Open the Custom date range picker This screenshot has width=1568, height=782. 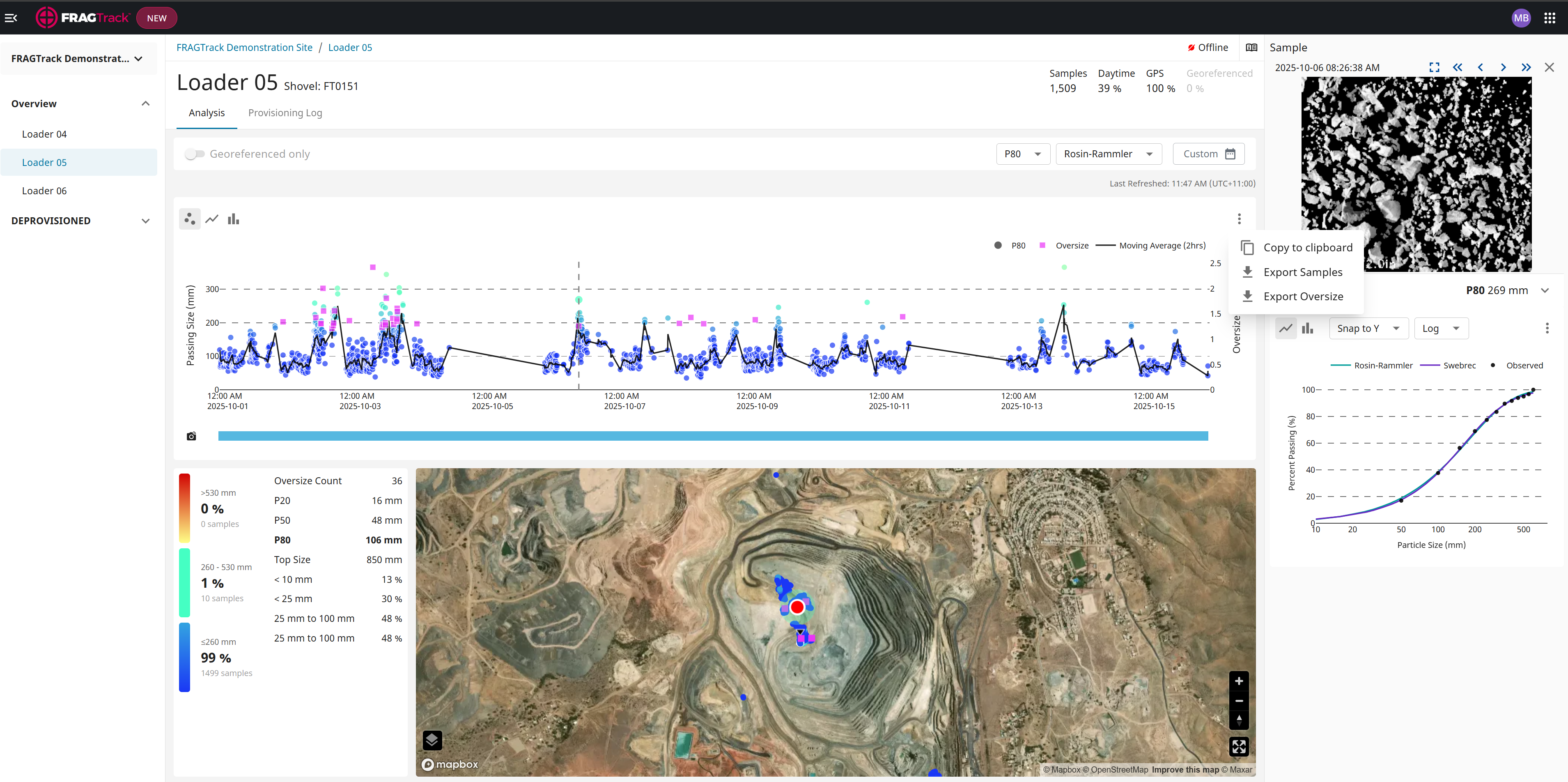click(x=1209, y=154)
